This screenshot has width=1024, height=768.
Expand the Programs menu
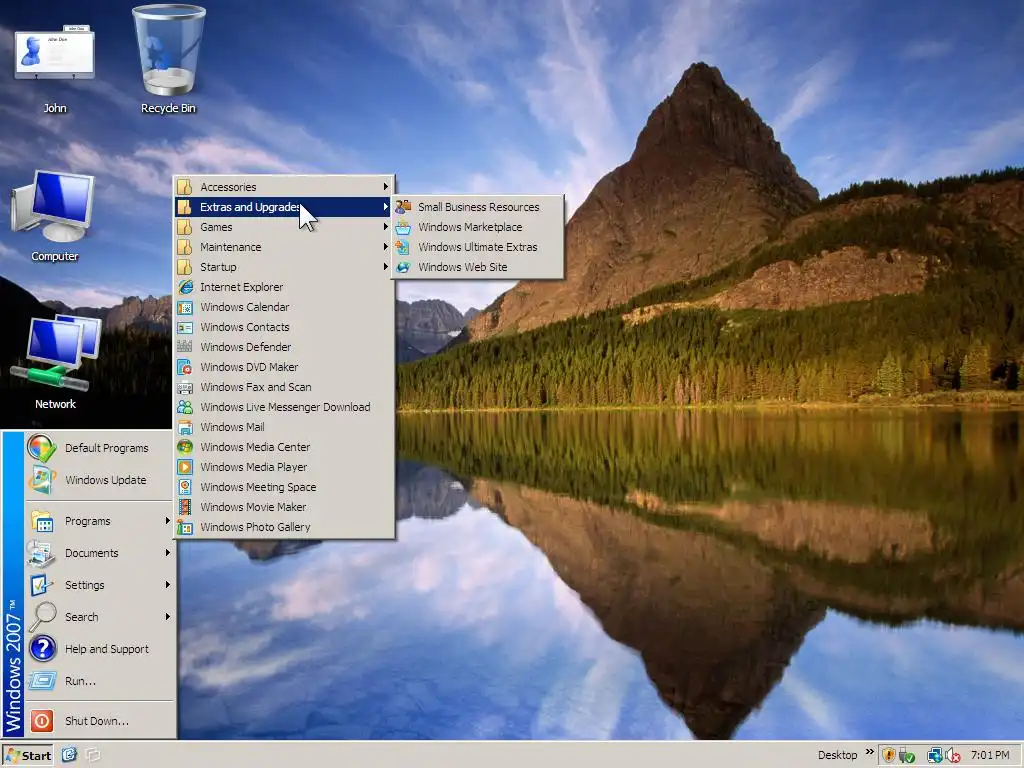pyautogui.click(x=99, y=521)
